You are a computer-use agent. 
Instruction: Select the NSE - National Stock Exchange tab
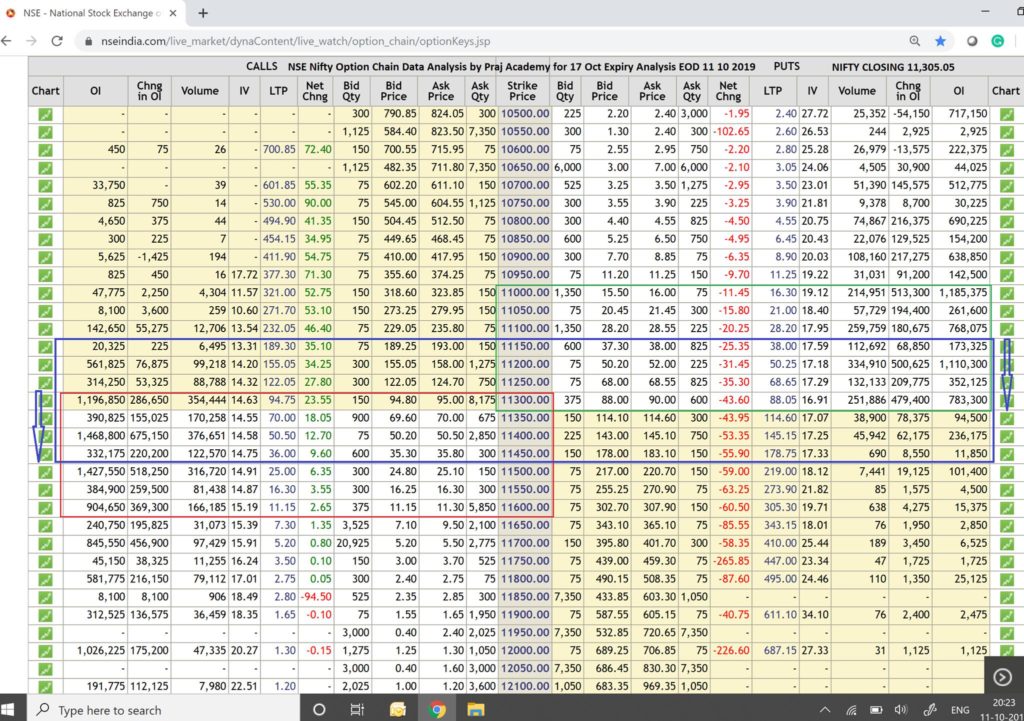click(90, 13)
